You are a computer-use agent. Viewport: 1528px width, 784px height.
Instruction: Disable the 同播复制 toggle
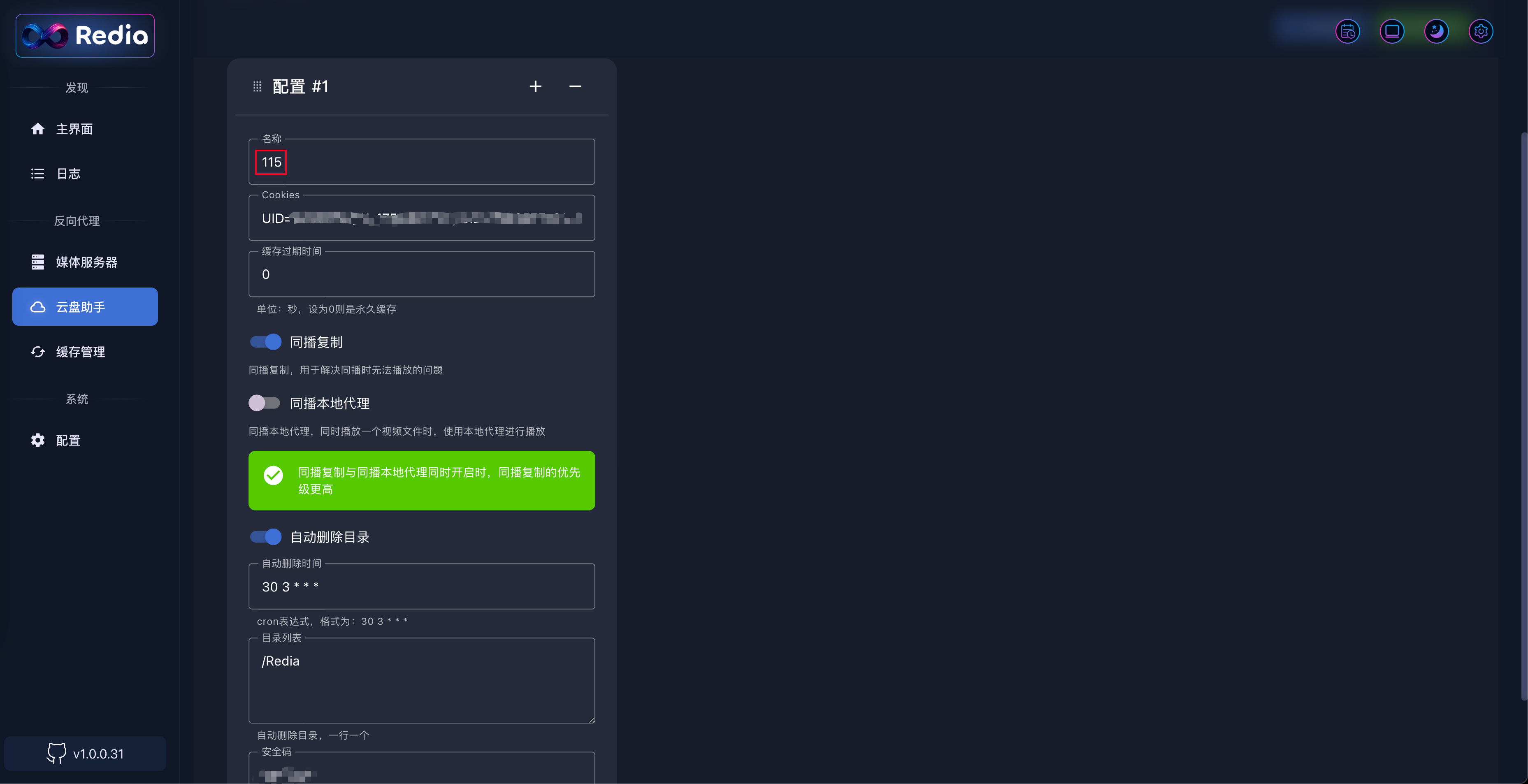[265, 341]
